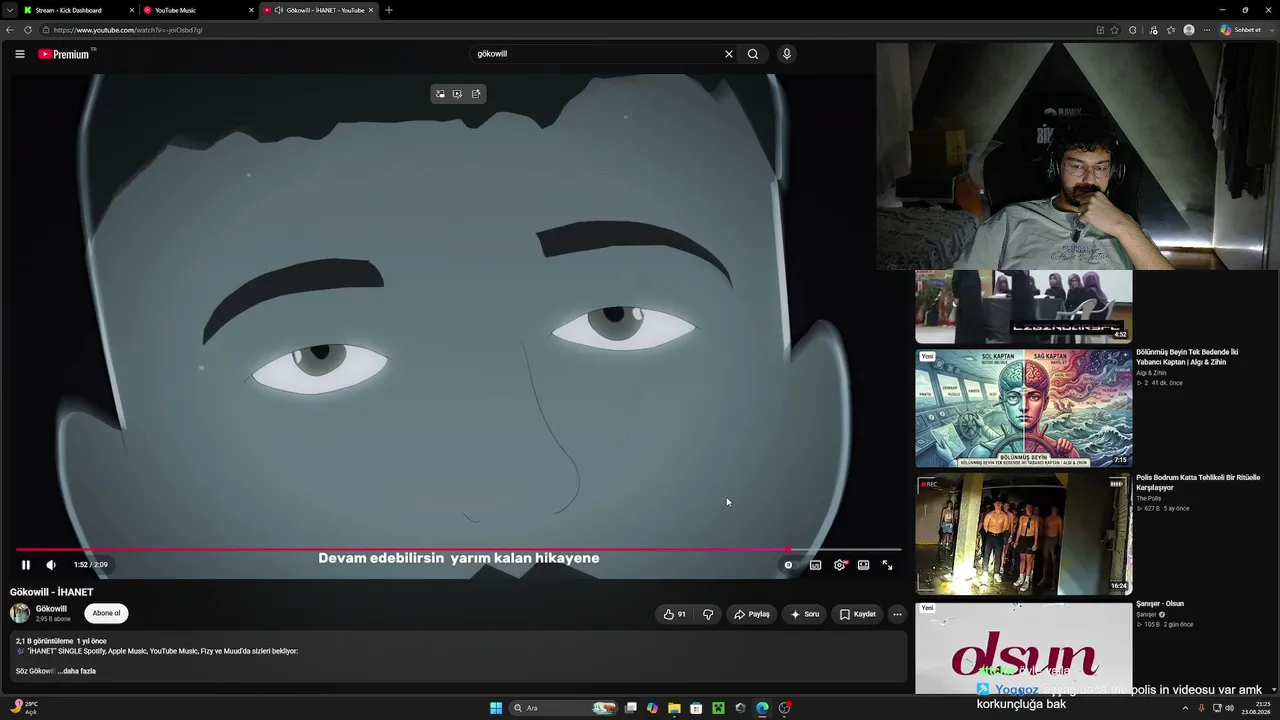Open browser settings three-dot menu
Image resolution: width=1280 pixels, height=720 pixels.
pyautogui.click(x=1205, y=30)
